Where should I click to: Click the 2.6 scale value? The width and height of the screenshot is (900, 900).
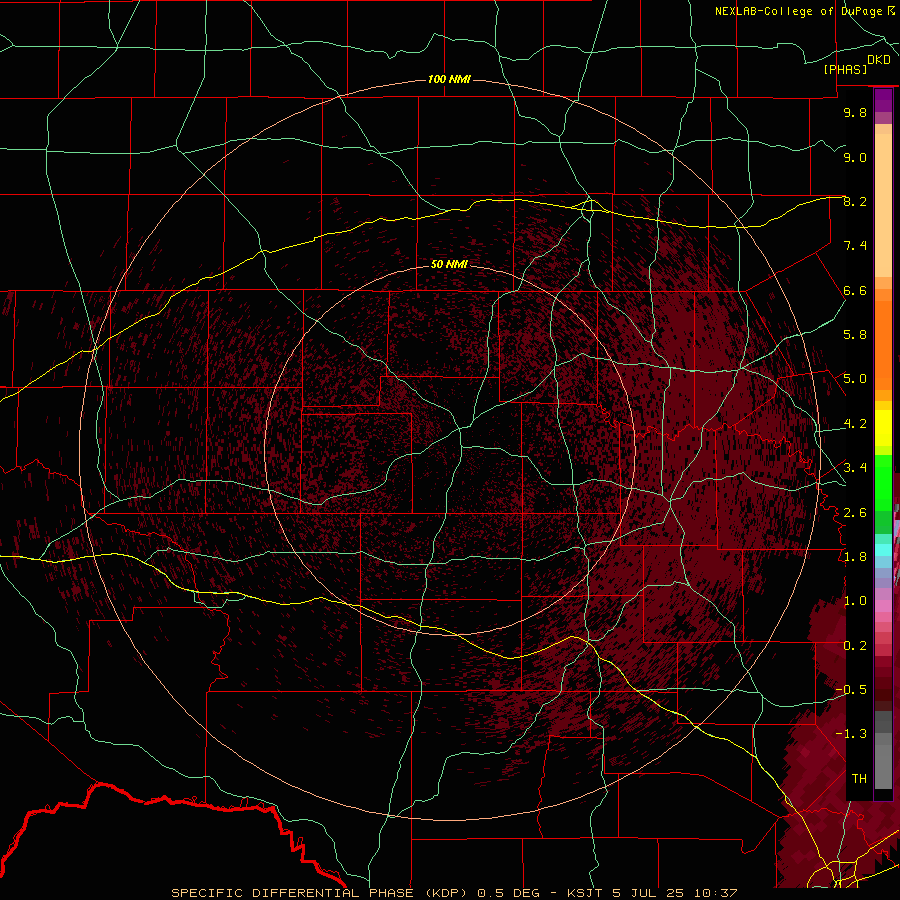pos(855,512)
